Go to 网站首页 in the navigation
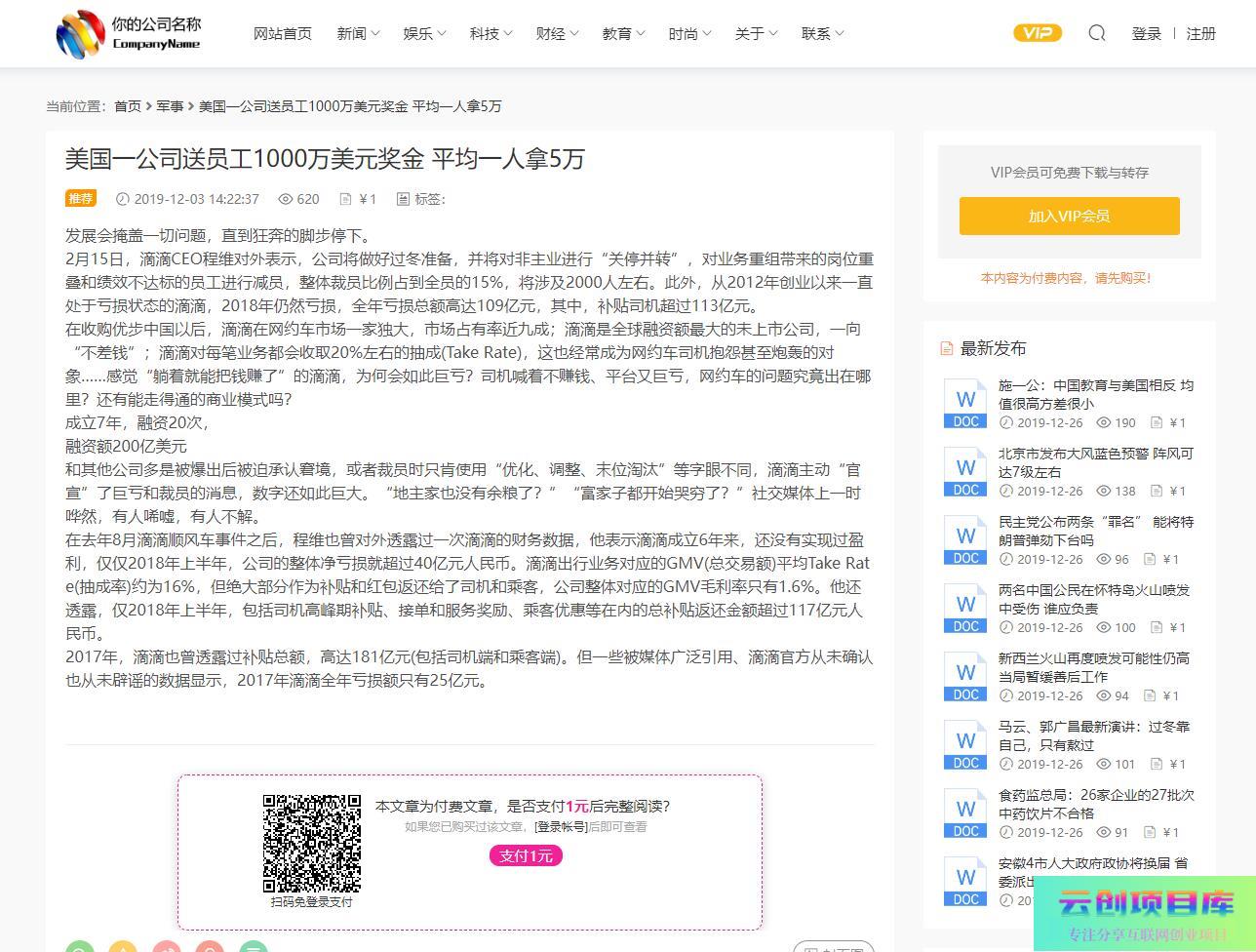The width and height of the screenshot is (1256, 952). (x=283, y=33)
